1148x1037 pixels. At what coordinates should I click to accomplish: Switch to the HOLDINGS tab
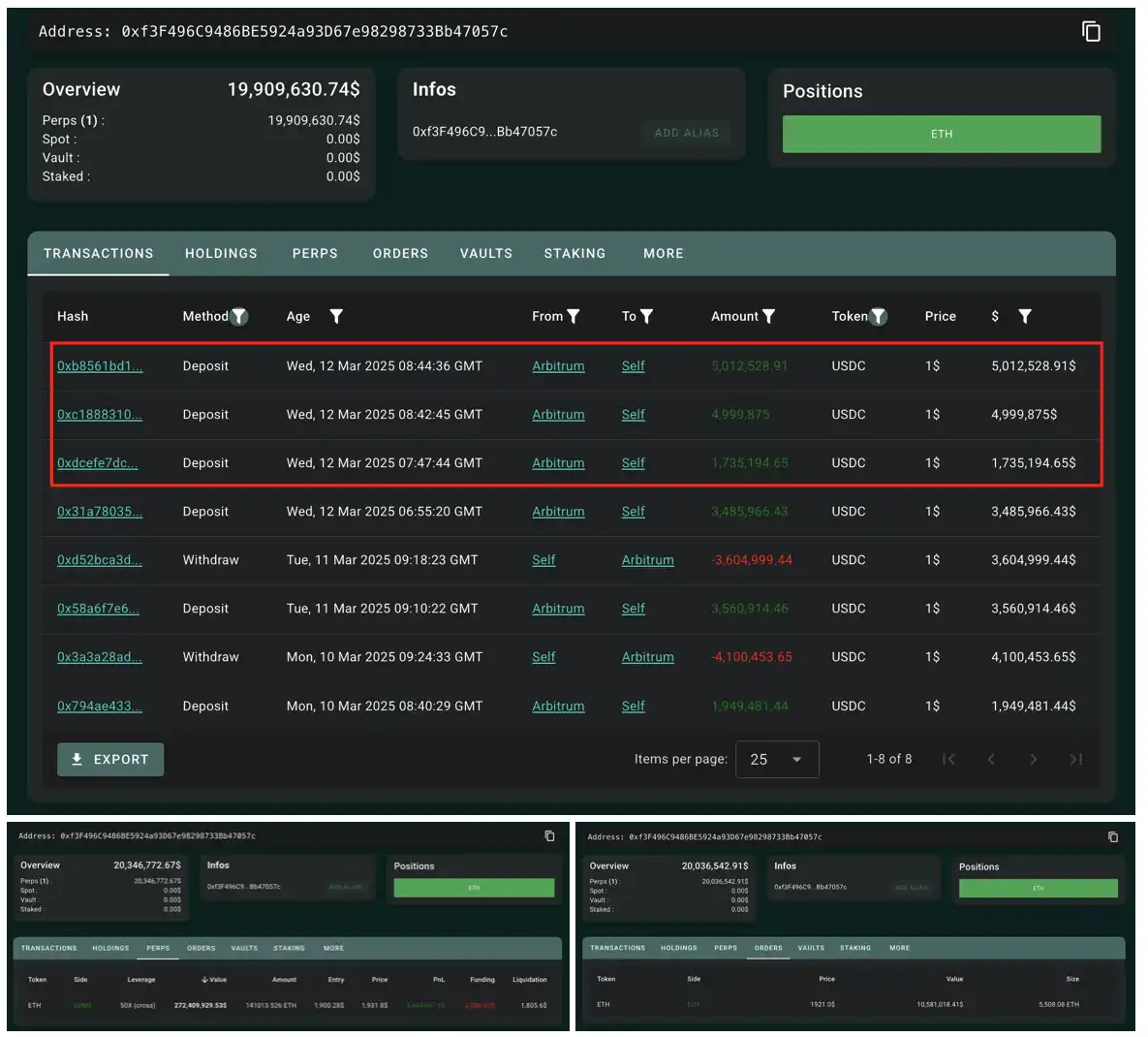[221, 254]
